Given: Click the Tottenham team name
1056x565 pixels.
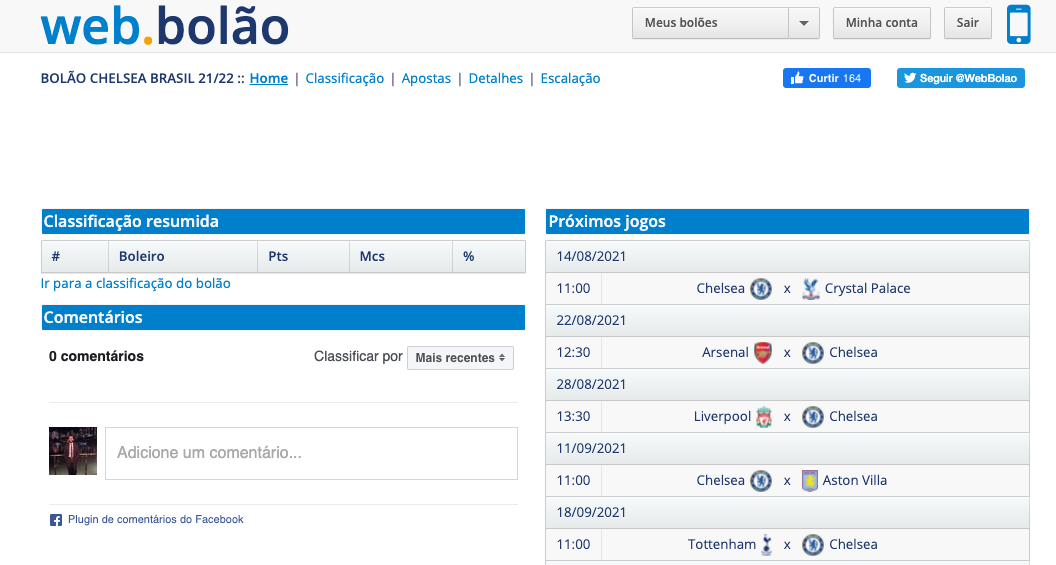Looking at the screenshot, I should (722, 544).
